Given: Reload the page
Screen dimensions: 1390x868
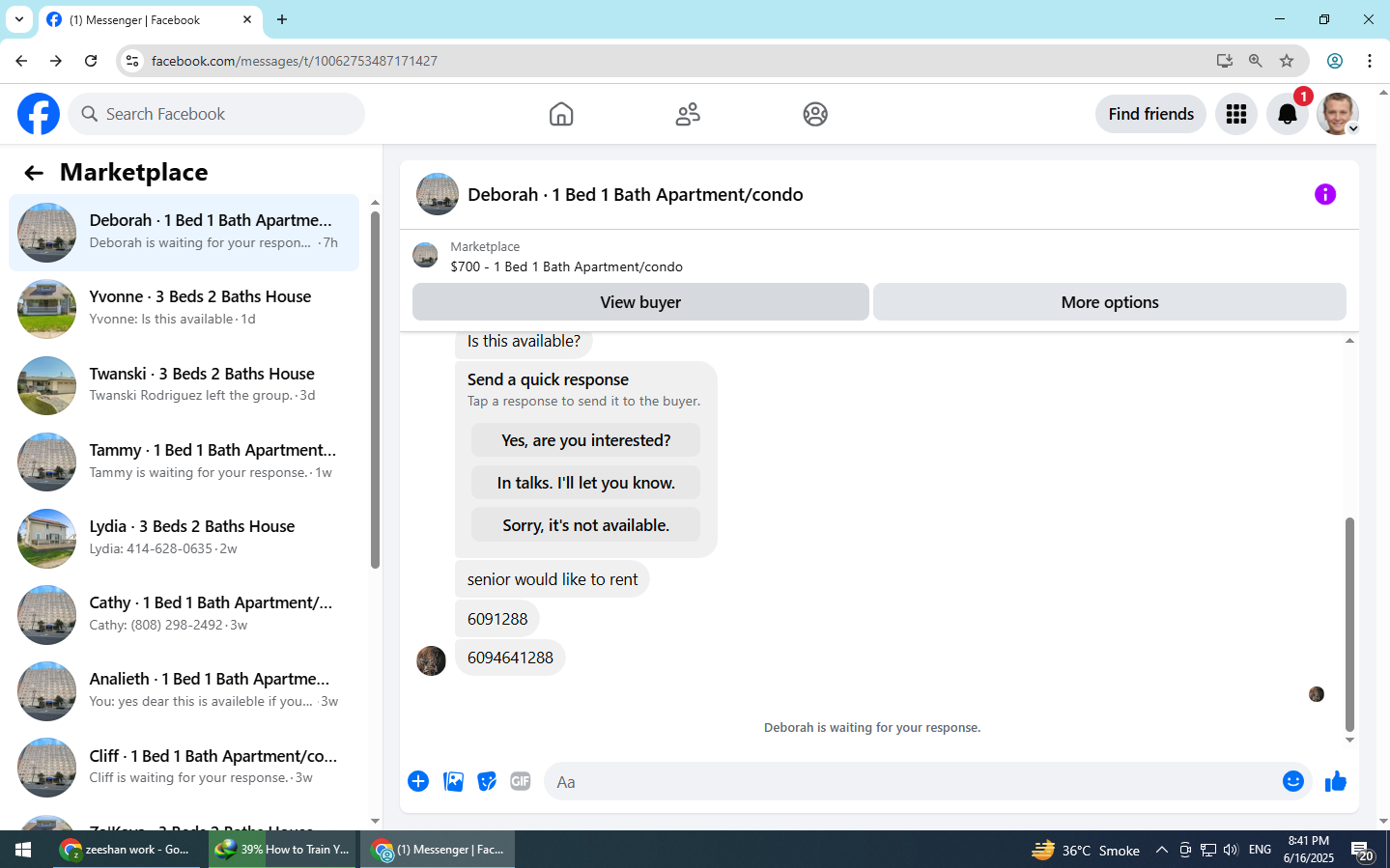Looking at the screenshot, I should (x=91, y=61).
